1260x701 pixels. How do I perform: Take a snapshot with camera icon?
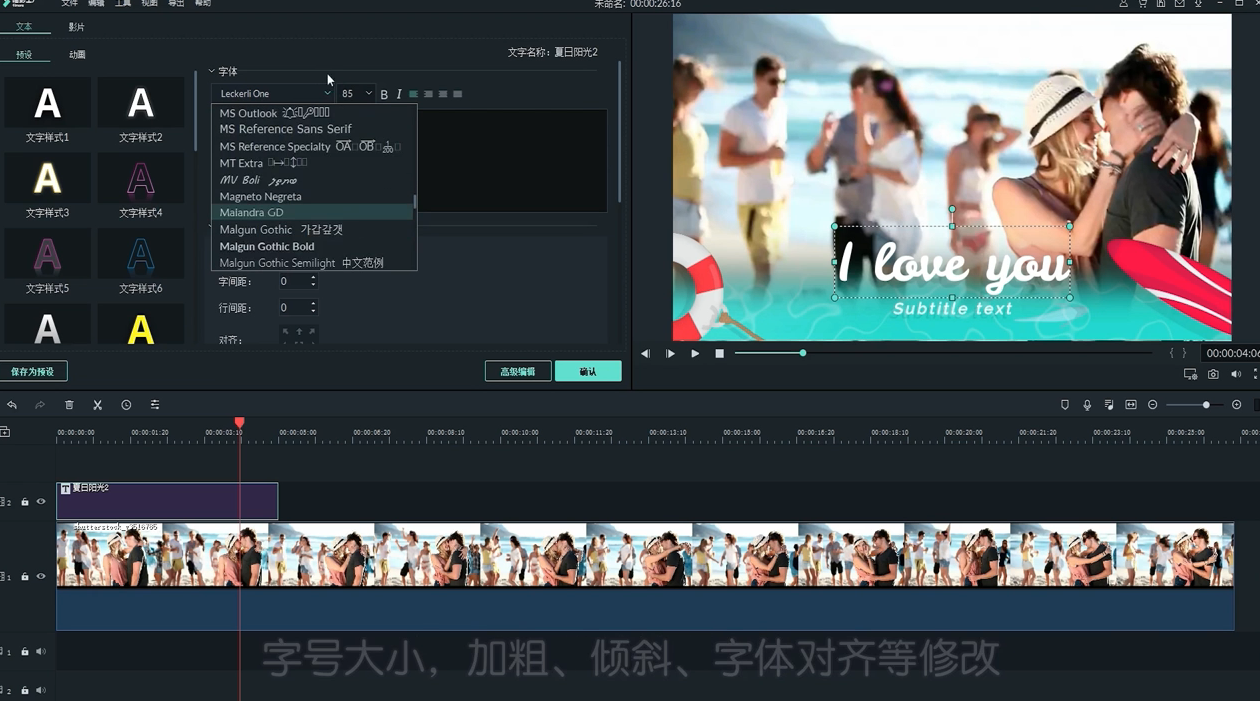1213,375
